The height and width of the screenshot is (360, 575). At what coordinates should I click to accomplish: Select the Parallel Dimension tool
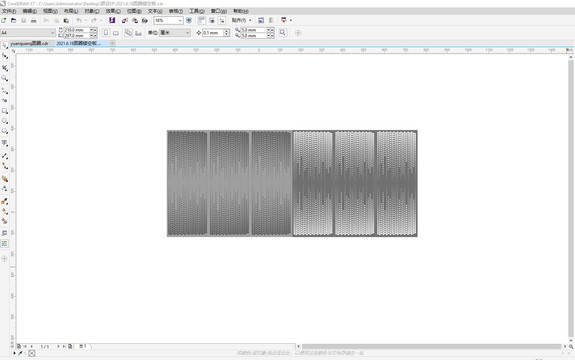4,156
